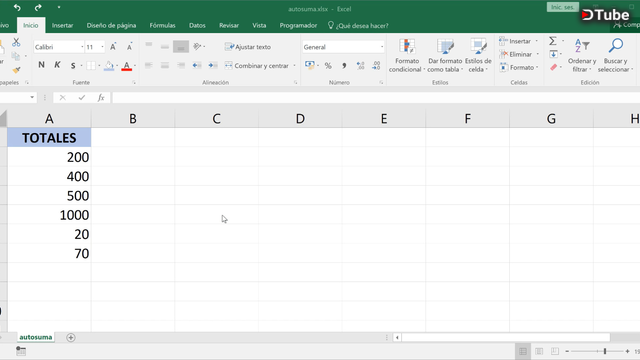This screenshot has height=360, width=640.
Task: Click the Cut scissors icon
Action: [x=16, y=42]
